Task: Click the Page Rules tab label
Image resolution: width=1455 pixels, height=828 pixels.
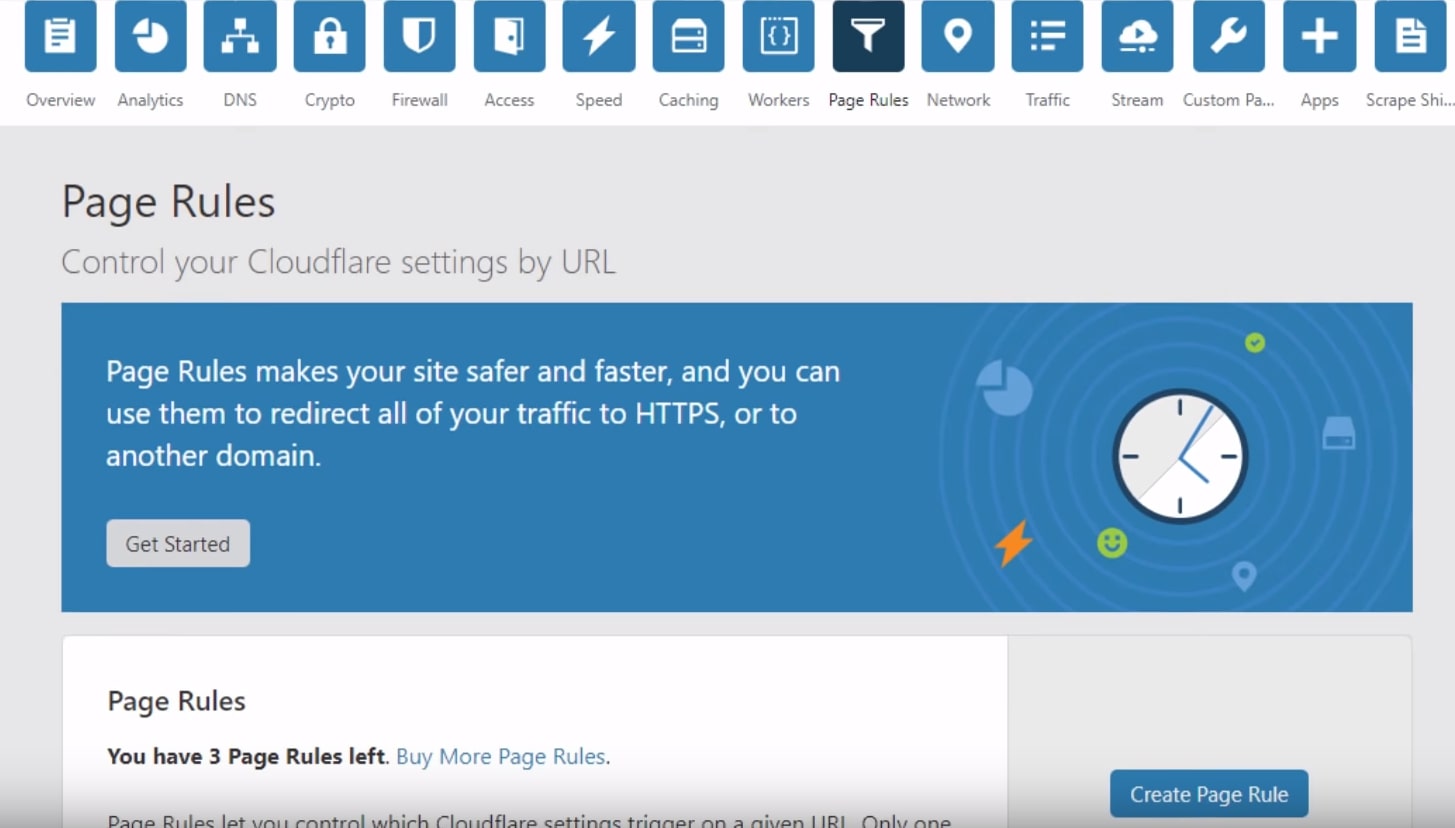Action: point(868,100)
